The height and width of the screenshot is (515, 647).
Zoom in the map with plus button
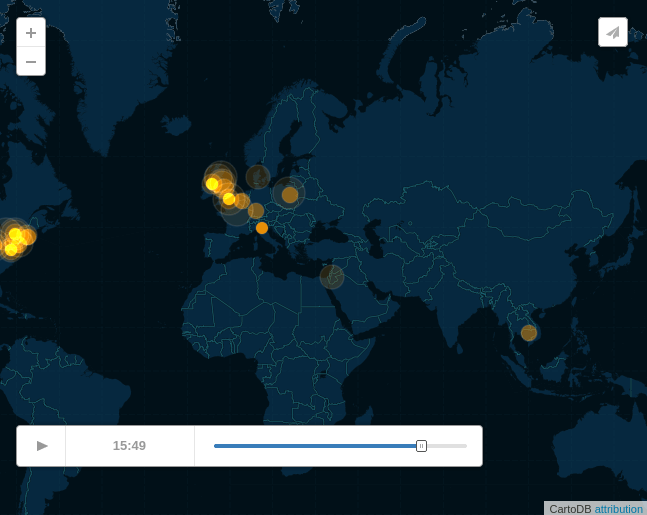tap(31, 33)
